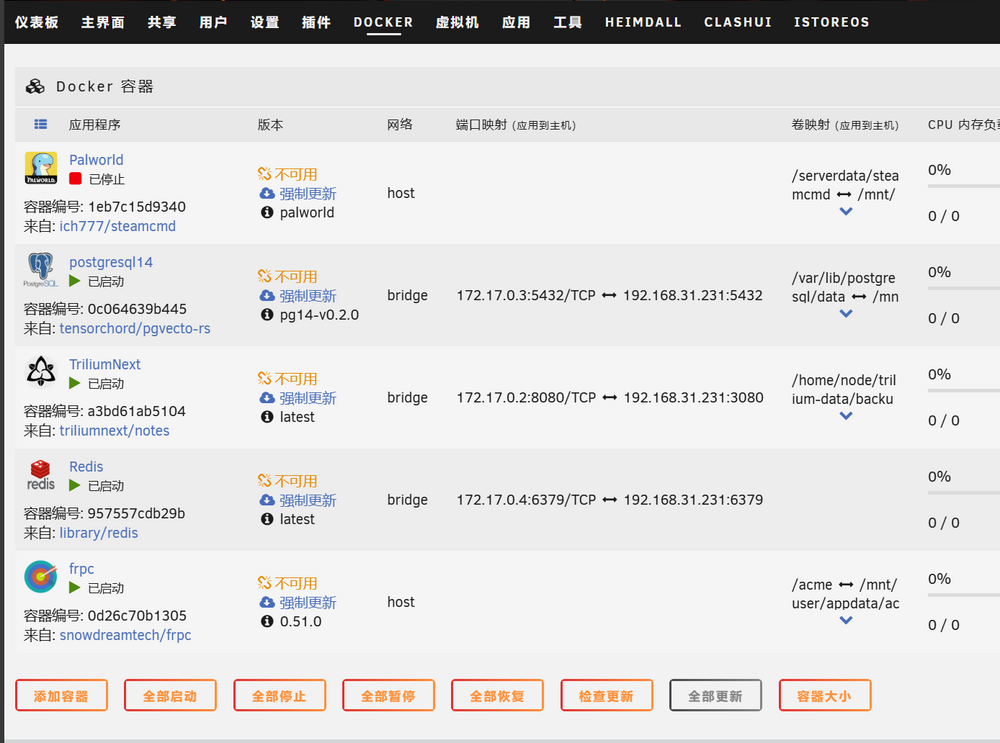Toggle the list view icon beside 应用程序
This screenshot has height=743, width=1000.
point(41,124)
